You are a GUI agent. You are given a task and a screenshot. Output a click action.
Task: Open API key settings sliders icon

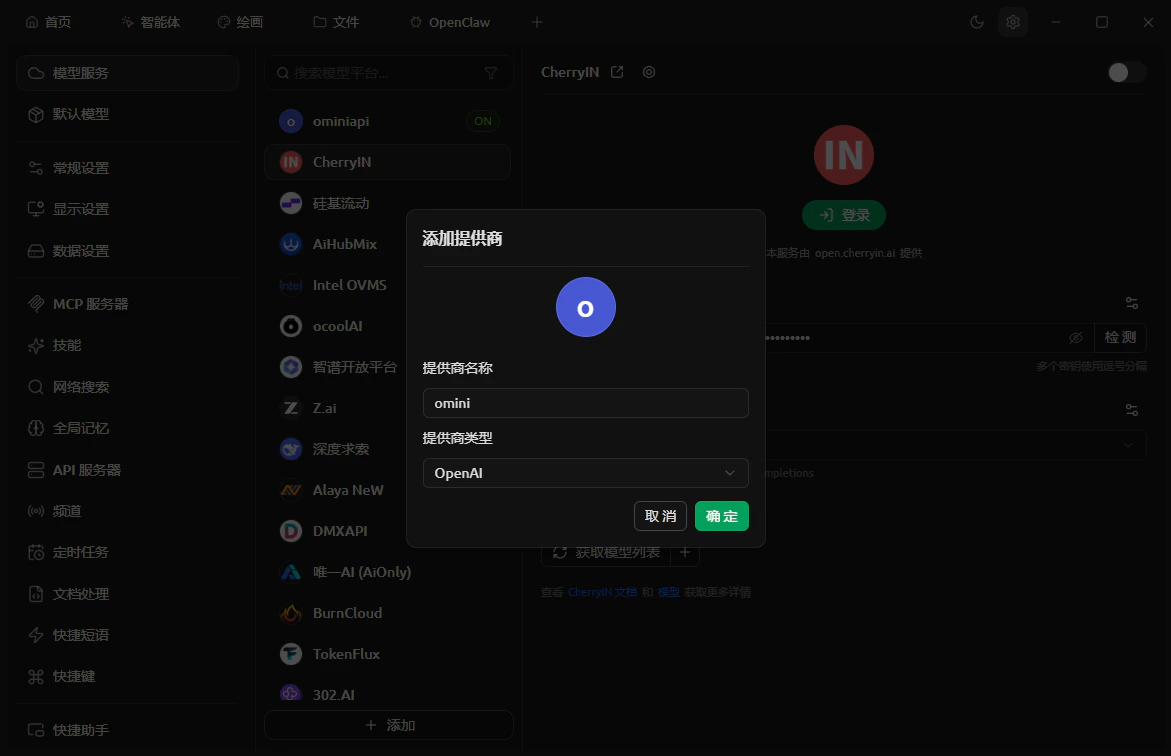click(1132, 303)
